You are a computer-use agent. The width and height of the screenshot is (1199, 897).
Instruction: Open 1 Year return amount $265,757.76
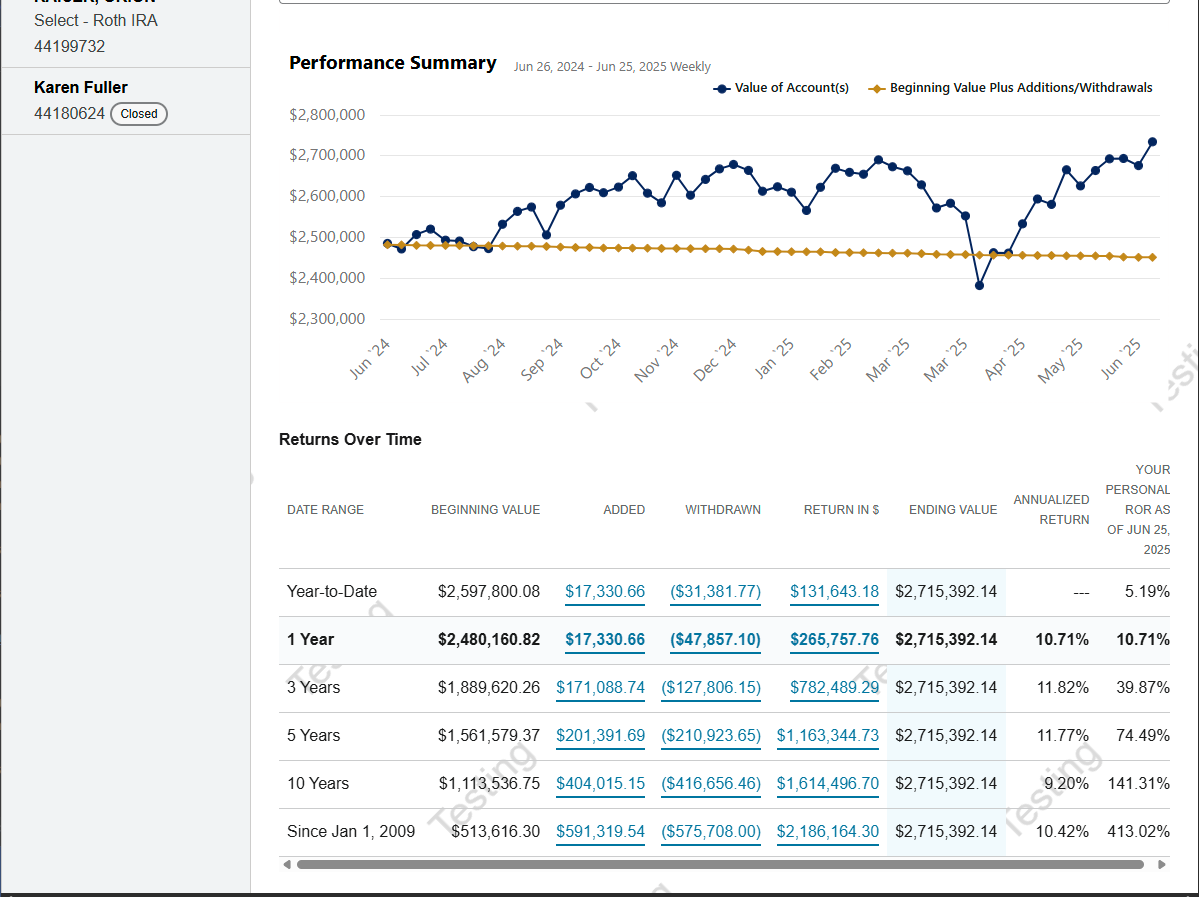click(834, 639)
